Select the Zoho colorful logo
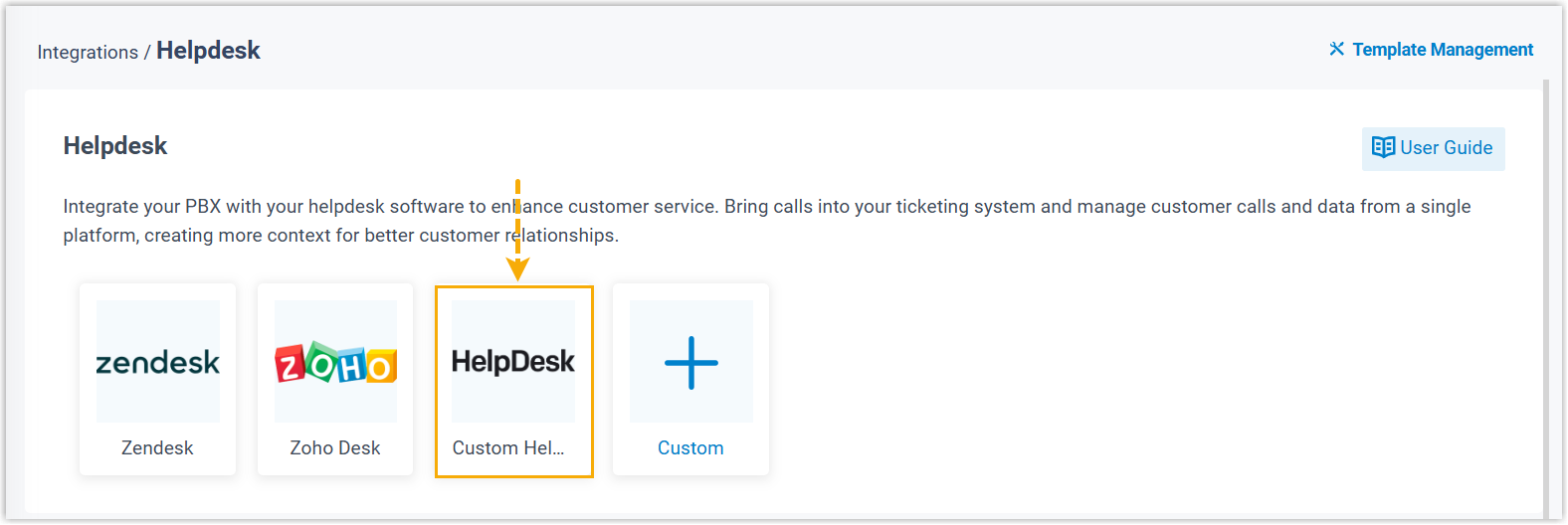Screen dimensions: 1568x525 point(335,364)
